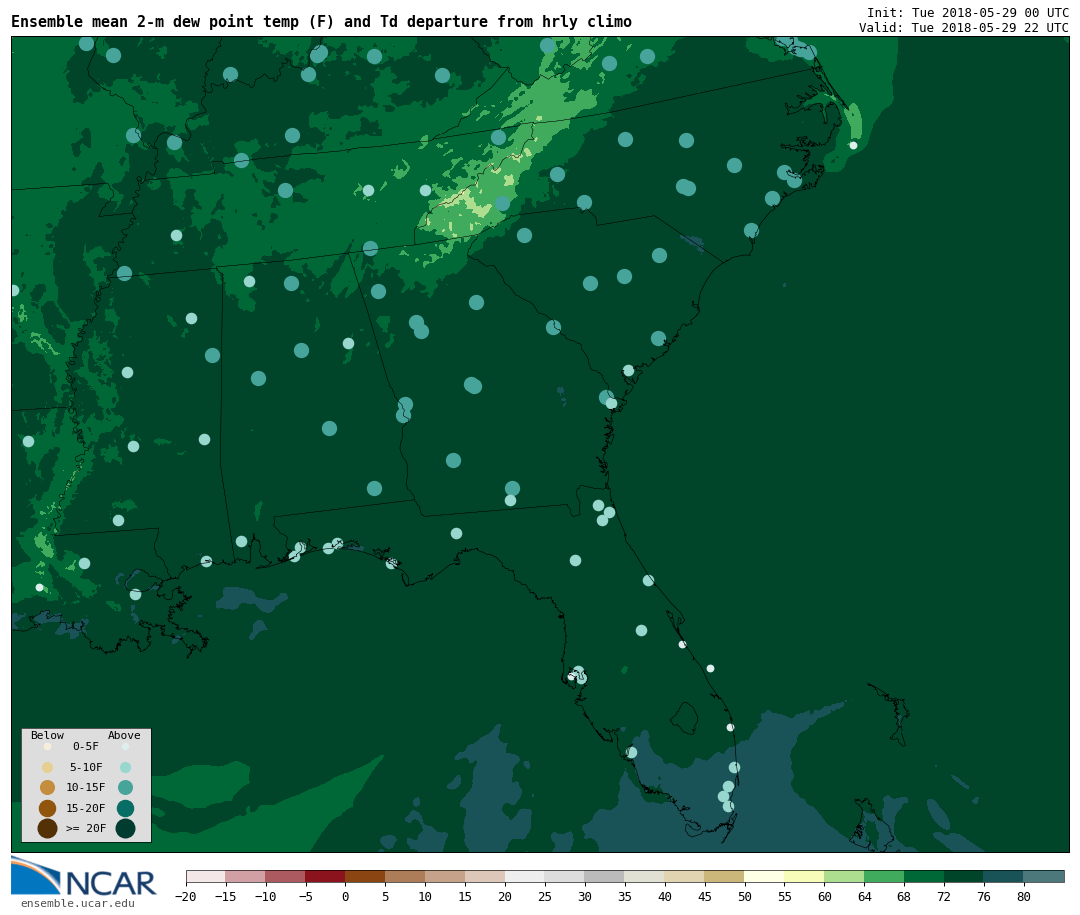This screenshot has height=915, width=1080.
Task: Select pale yellow colorbar swatch between 50 and 55
Action: click(764, 876)
